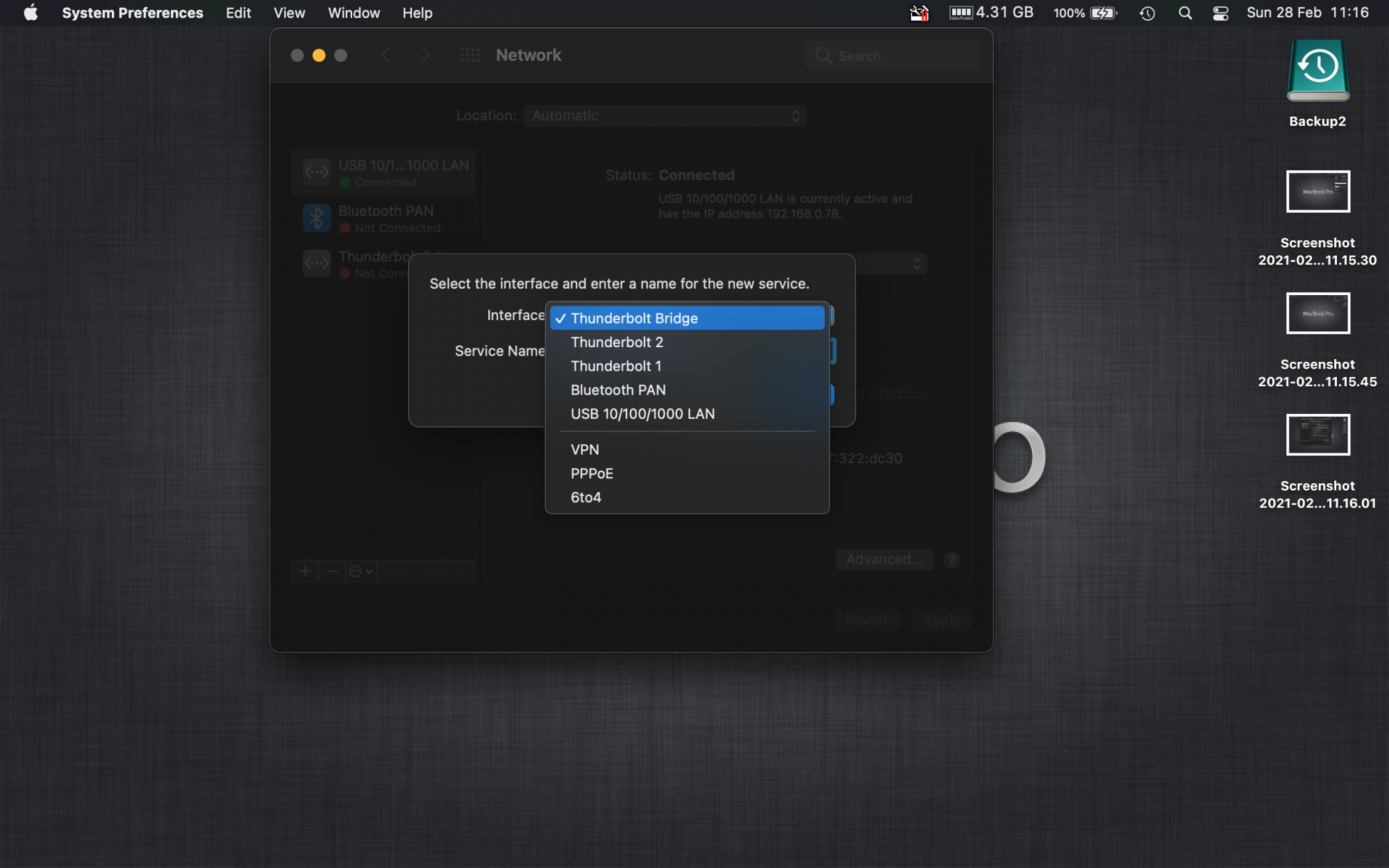Select screenshot 11.16.01 desktop thumbnail
The image size is (1389, 868).
click(1317, 435)
